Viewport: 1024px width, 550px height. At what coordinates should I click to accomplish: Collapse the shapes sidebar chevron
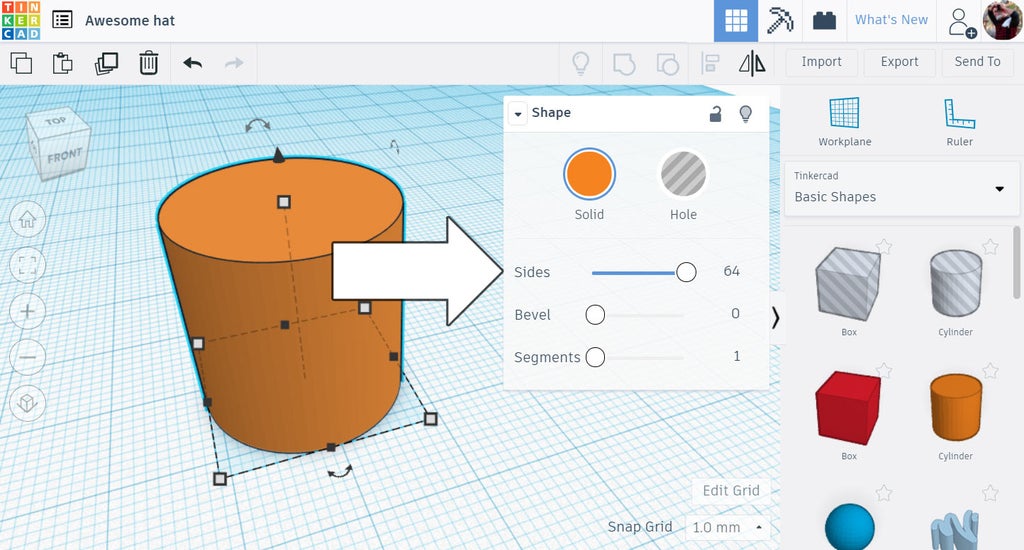tap(775, 318)
